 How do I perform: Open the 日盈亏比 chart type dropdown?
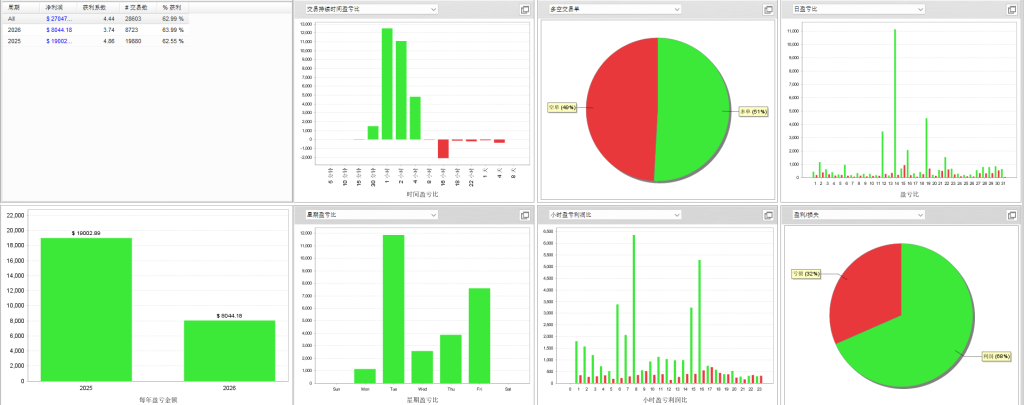click(920, 9)
